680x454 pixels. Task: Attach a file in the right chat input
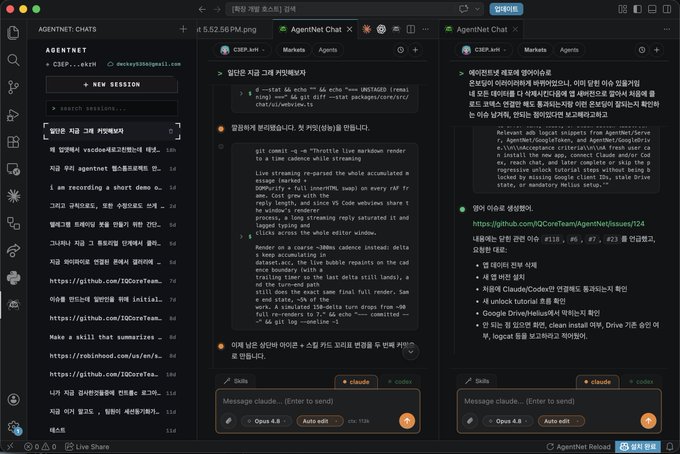pos(470,421)
